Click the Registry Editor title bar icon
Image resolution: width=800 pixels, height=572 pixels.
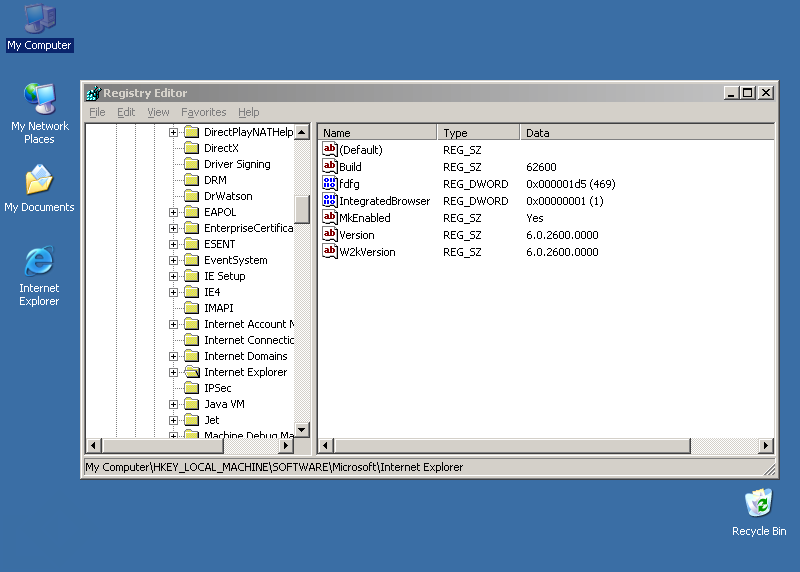pyautogui.click(x=93, y=93)
